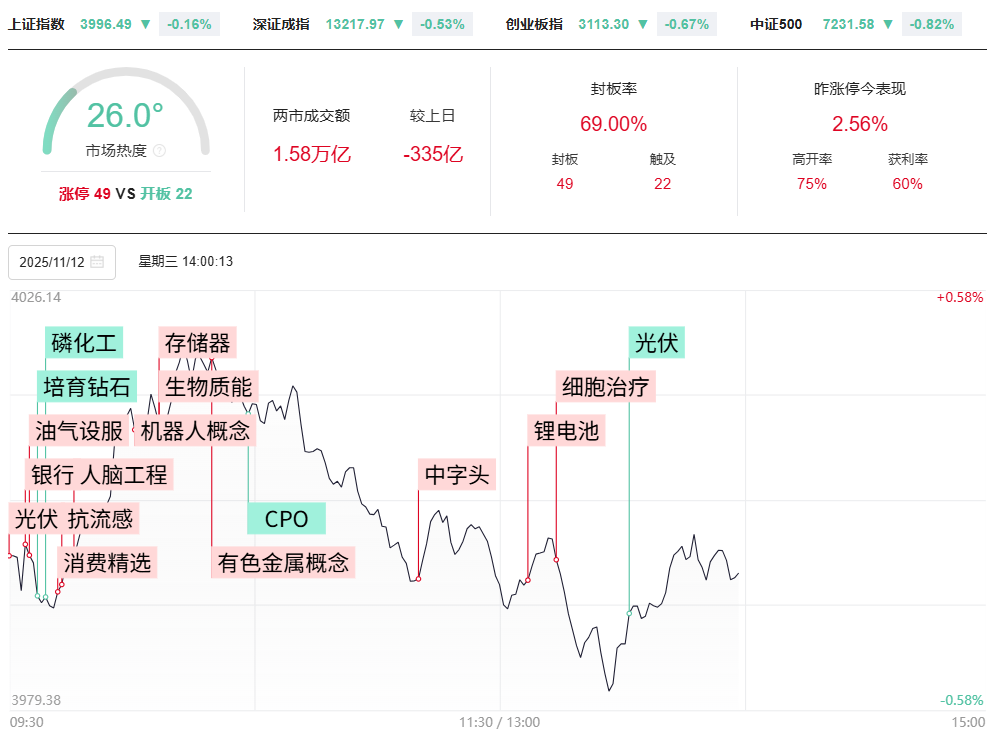Select the 中证500 index label

click(776, 24)
